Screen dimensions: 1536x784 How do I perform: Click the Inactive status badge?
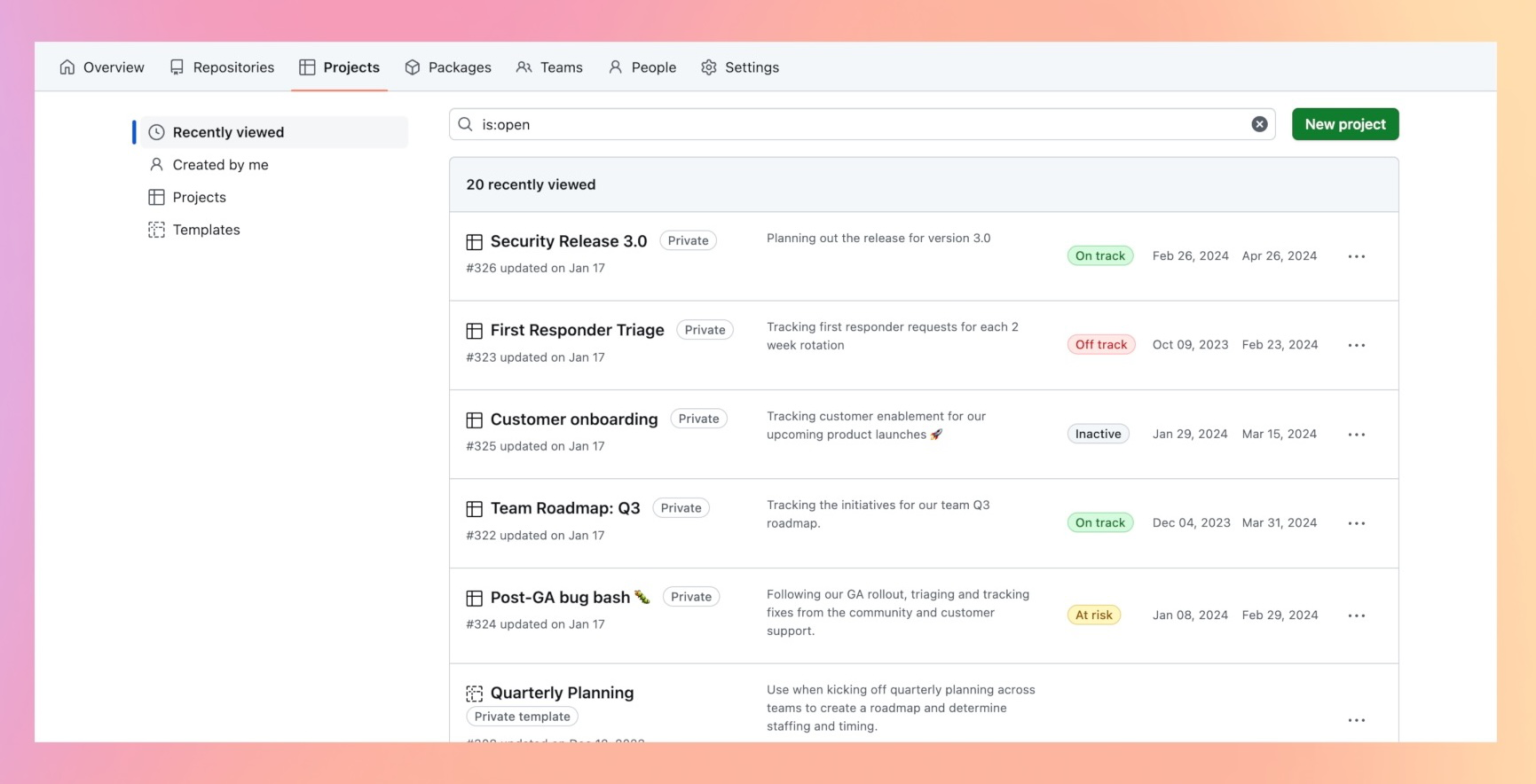tap(1098, 434)
